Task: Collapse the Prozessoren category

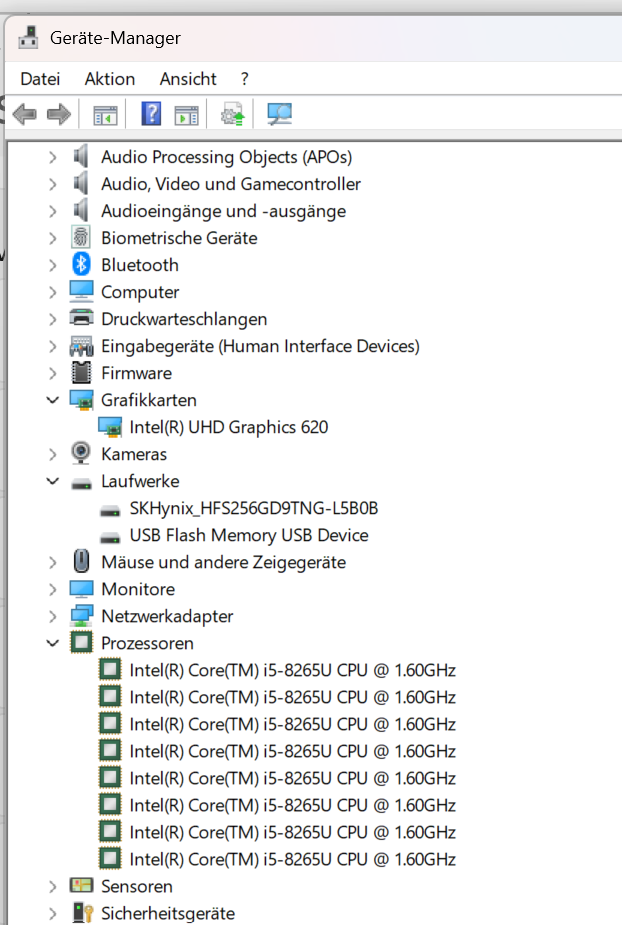Action: tap(53, 643)
